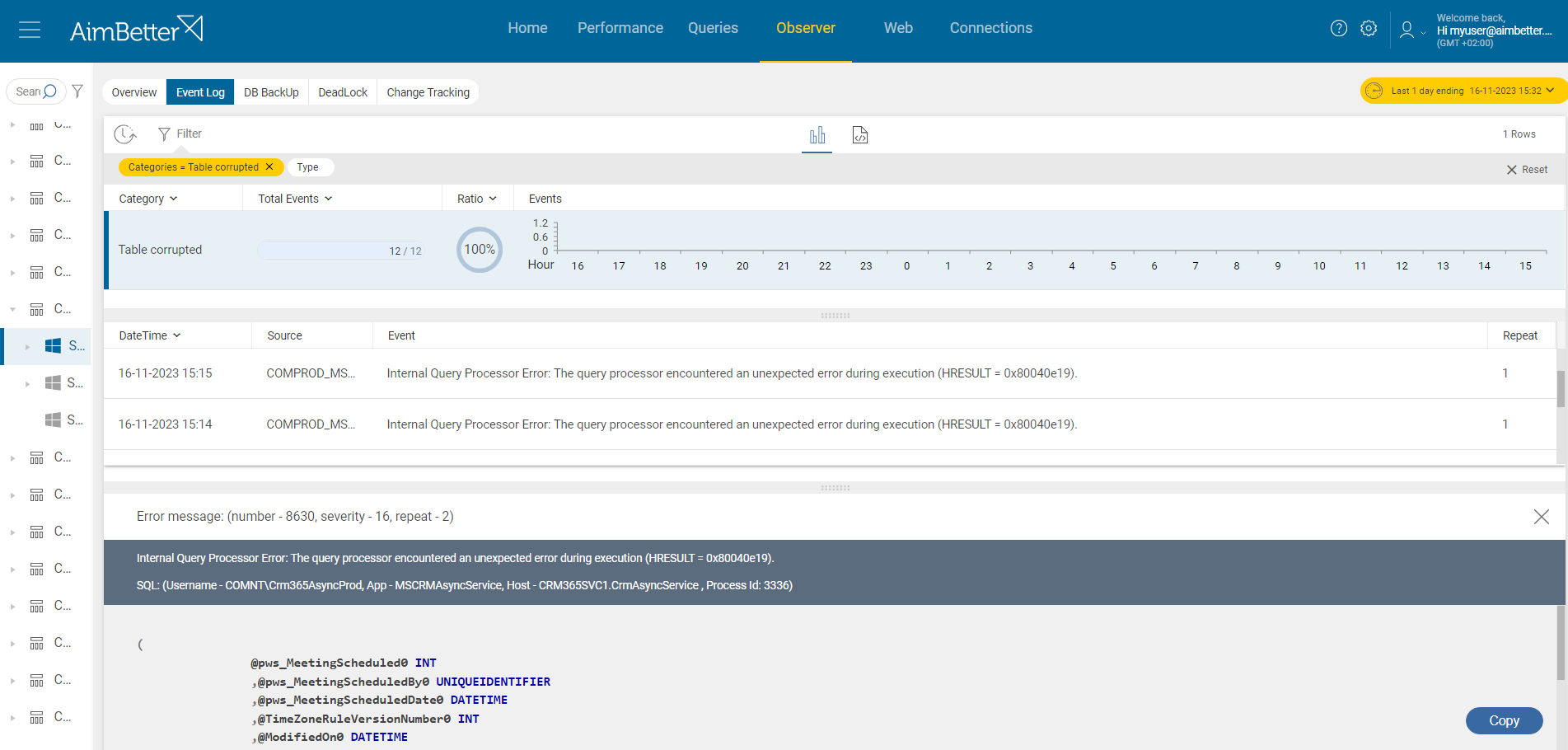Reset the applied filters
This screenshot has height=750, width=1568.
[1527, 170]
